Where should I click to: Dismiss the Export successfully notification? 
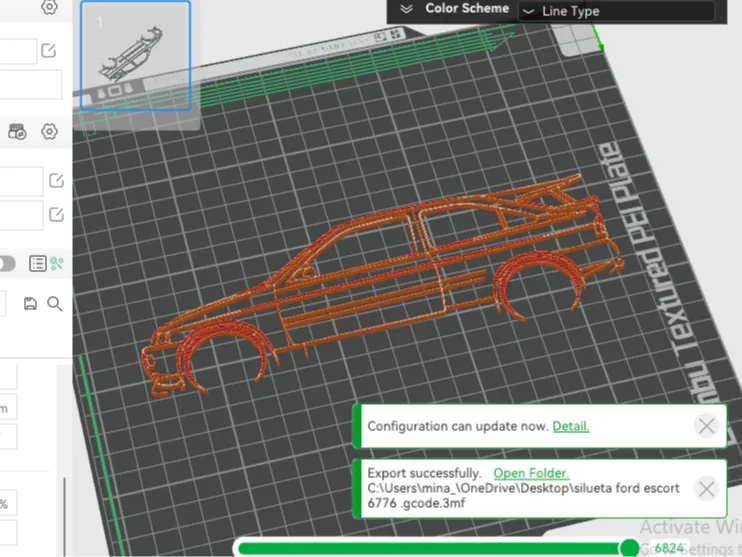pyautogui.click(x=707, y=489)
